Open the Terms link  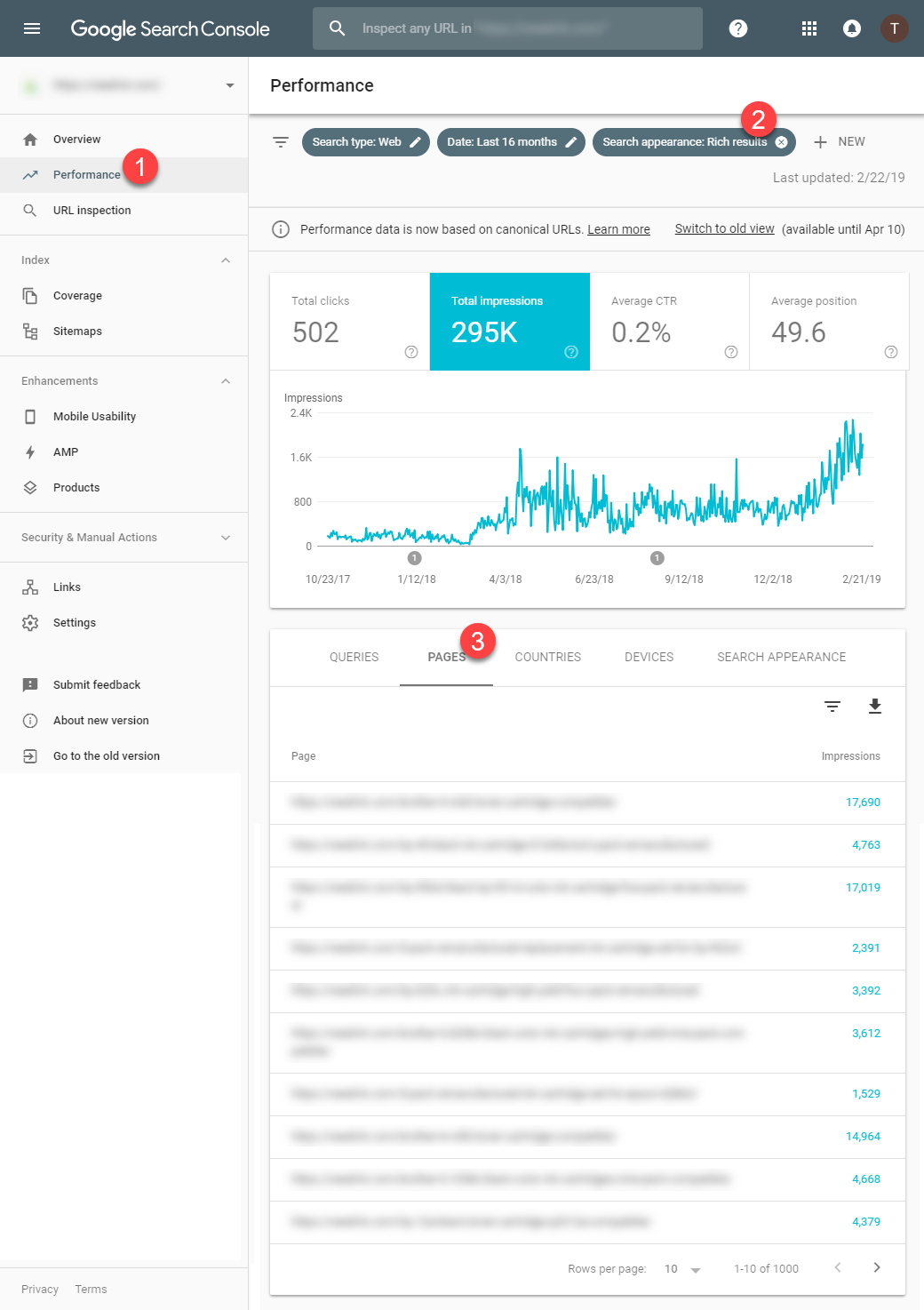[91, 1290]
